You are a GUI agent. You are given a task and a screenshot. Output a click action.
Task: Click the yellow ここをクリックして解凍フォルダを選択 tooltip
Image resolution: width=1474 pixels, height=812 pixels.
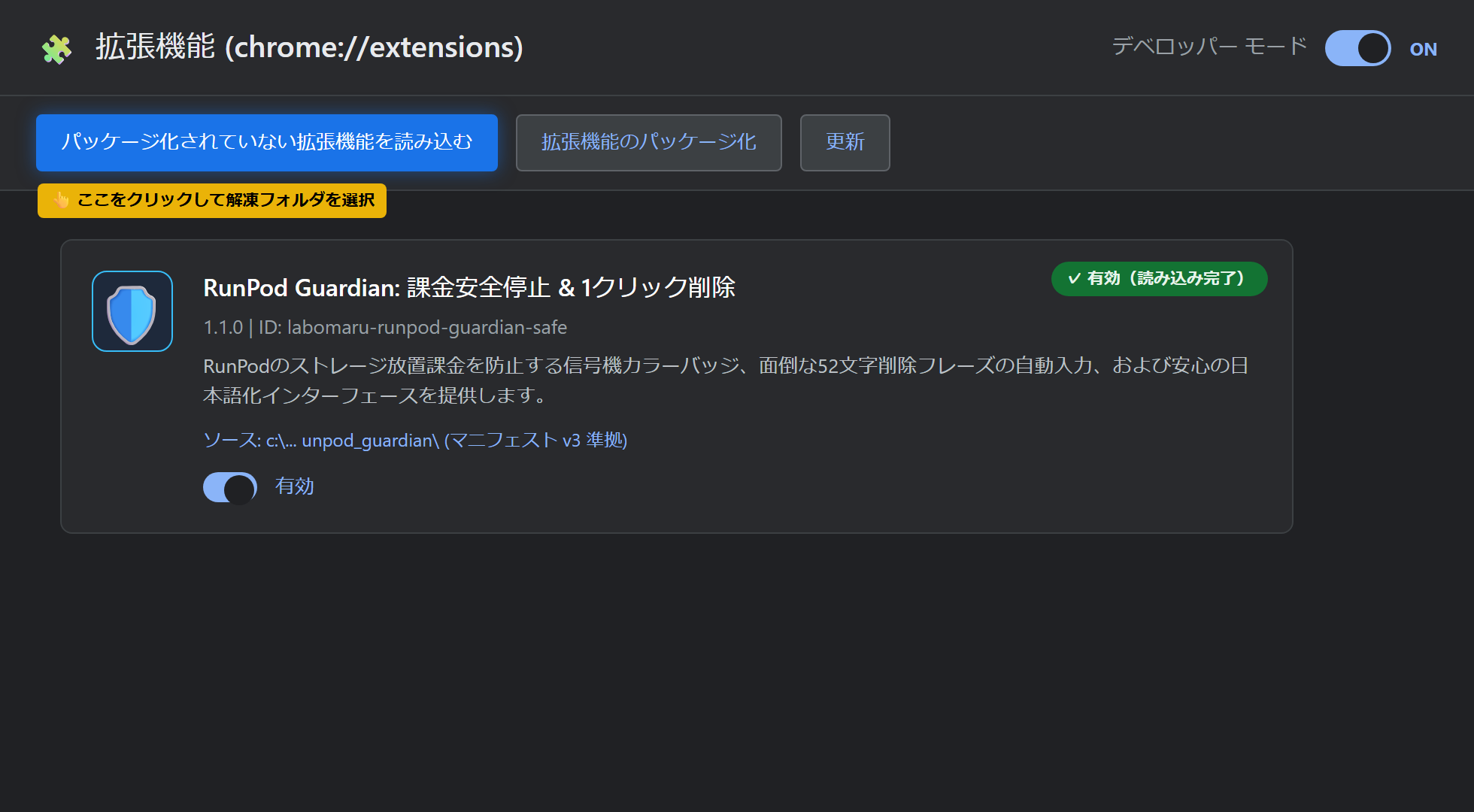[212, 201]
